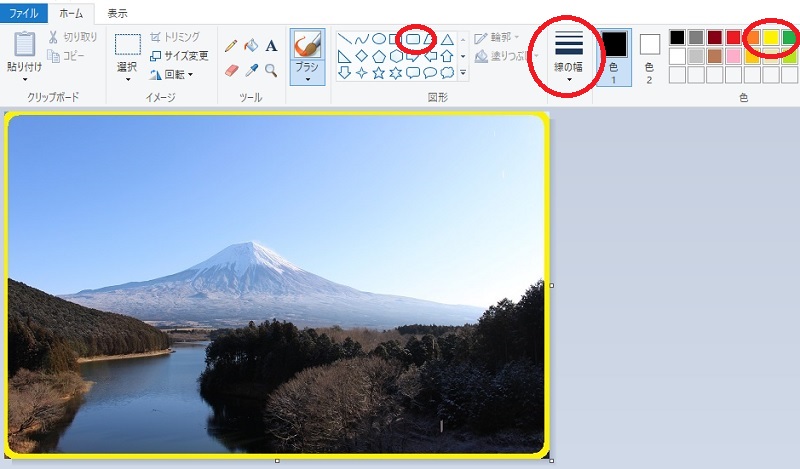The height and width of the screenshot is (469, 800).
Task: Open the ファイル menu
Action: (23, 14)
